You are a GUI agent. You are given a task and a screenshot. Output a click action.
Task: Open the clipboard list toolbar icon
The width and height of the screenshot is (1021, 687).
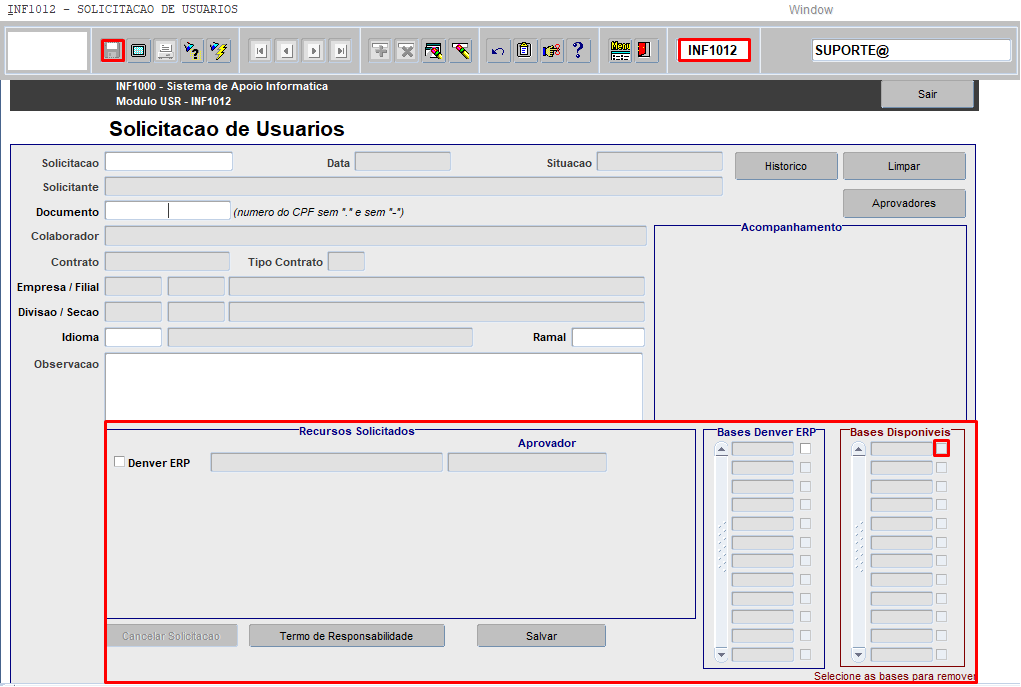click(x=525, y=51)
